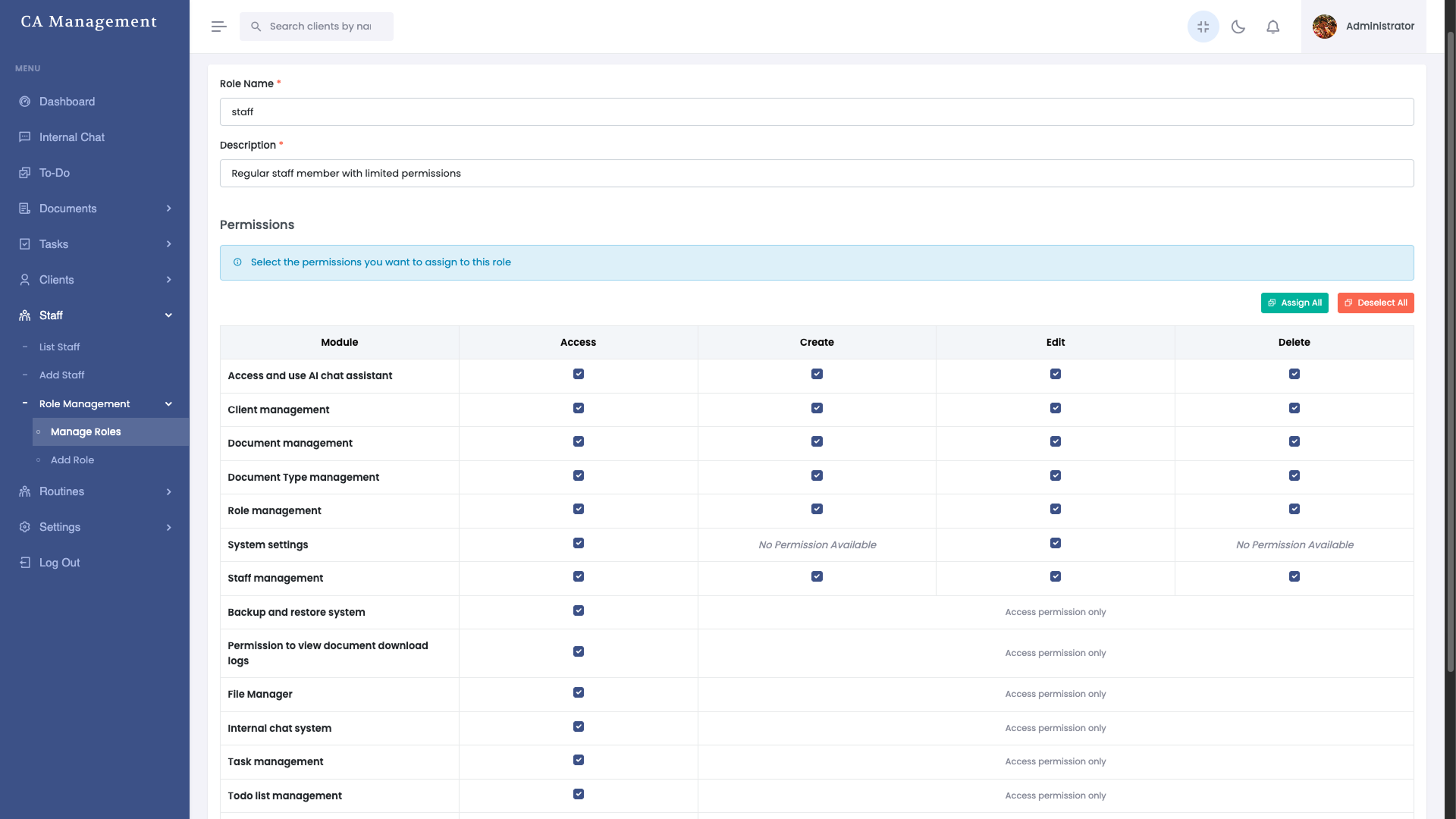
Task: Toggle the hamburger sidebar menu icon
Action: 218,27
